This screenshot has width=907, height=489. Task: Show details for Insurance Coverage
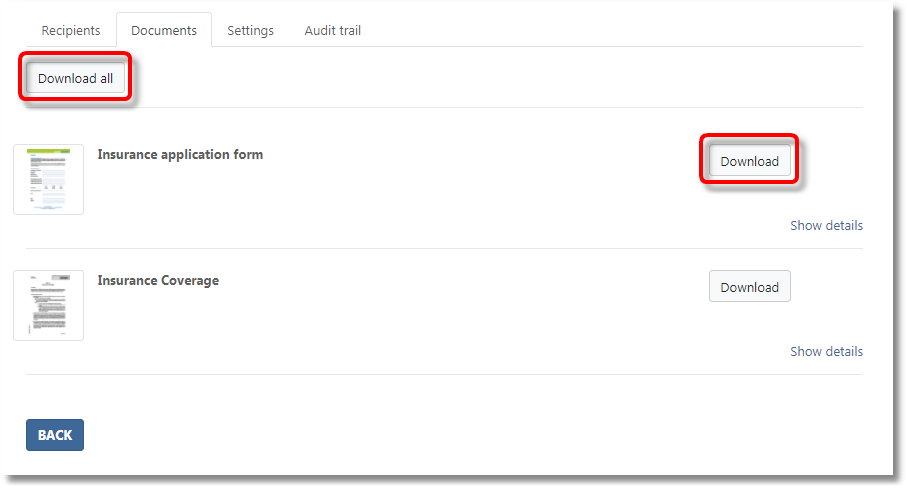[x=826, y=351]
